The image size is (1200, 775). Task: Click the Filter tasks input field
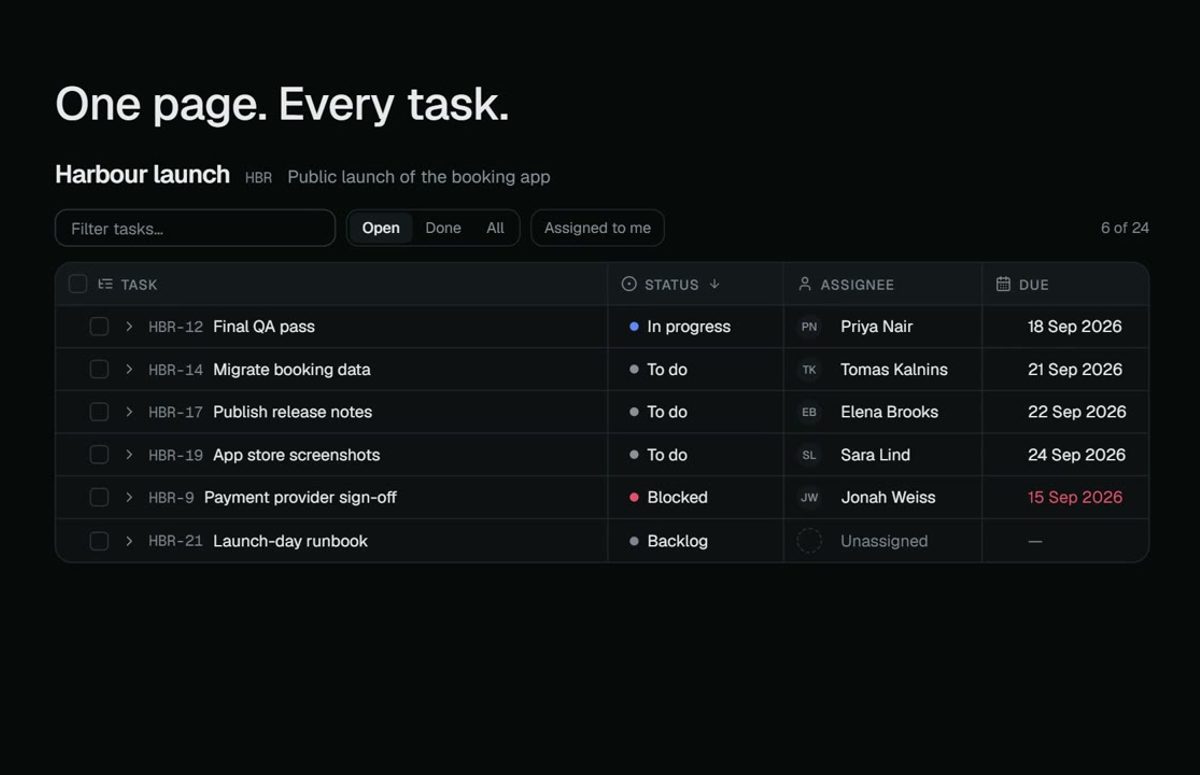pos(195,228)
